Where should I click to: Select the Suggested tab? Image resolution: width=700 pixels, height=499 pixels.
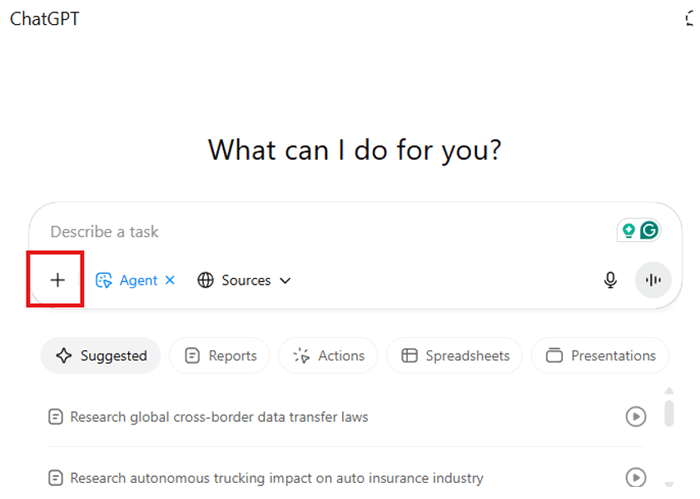(101, 356)
